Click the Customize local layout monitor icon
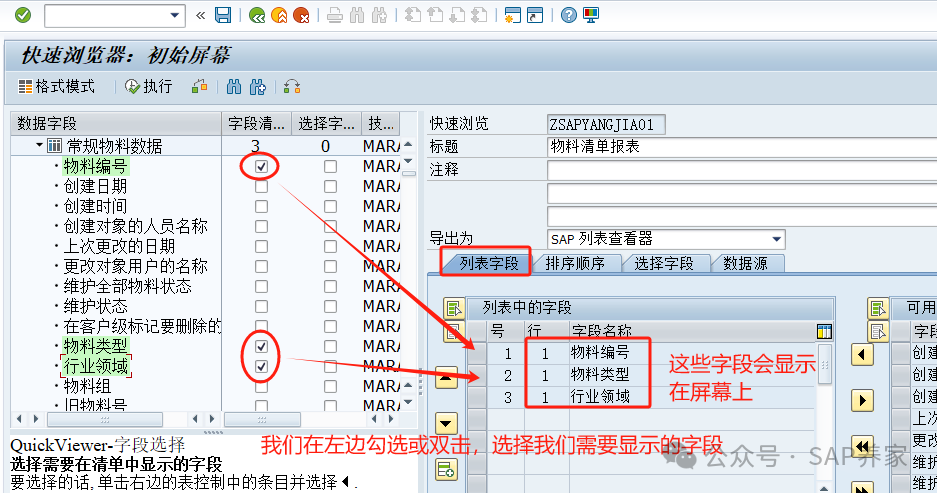The width and height of the screenshot is (937, 493). point(591,15)
